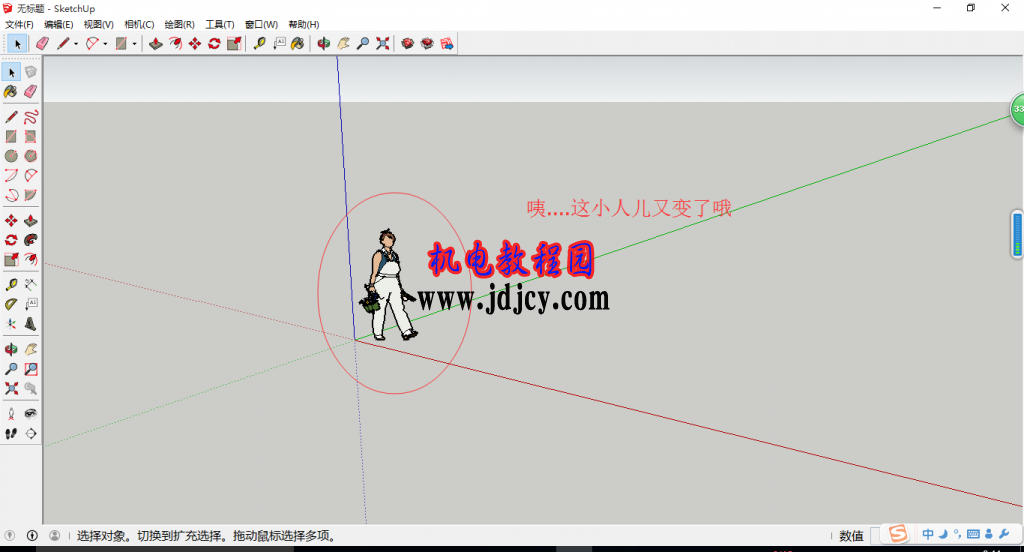Open the 3D Warehouse
Image resolution: width=1024 pixels, height=552 pixels.
coord(408,44)
